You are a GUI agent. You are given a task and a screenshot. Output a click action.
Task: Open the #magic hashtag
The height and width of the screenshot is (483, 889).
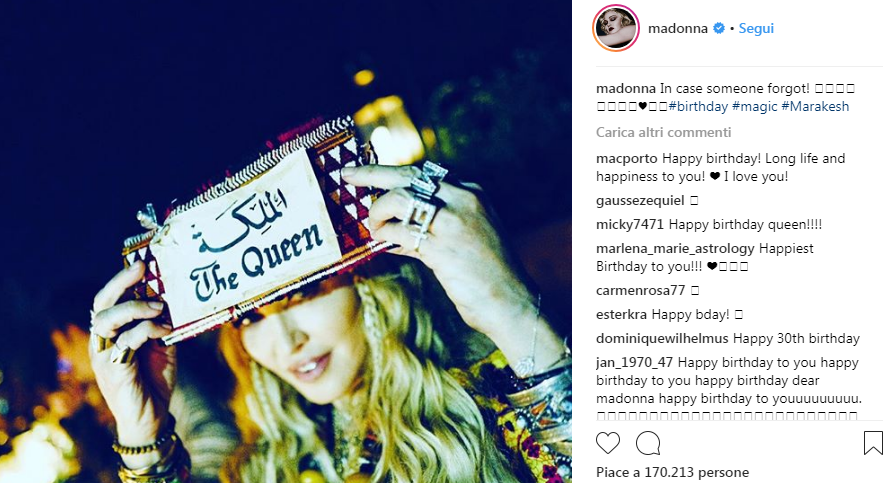(x=755, y=106)
